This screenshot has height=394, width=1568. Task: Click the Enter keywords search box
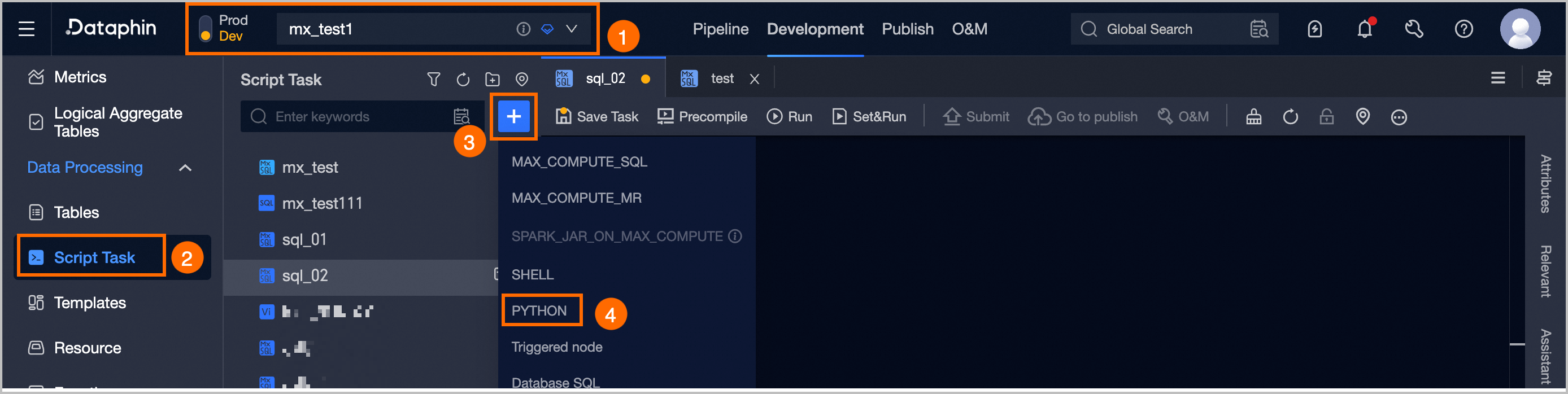(361, 116)
